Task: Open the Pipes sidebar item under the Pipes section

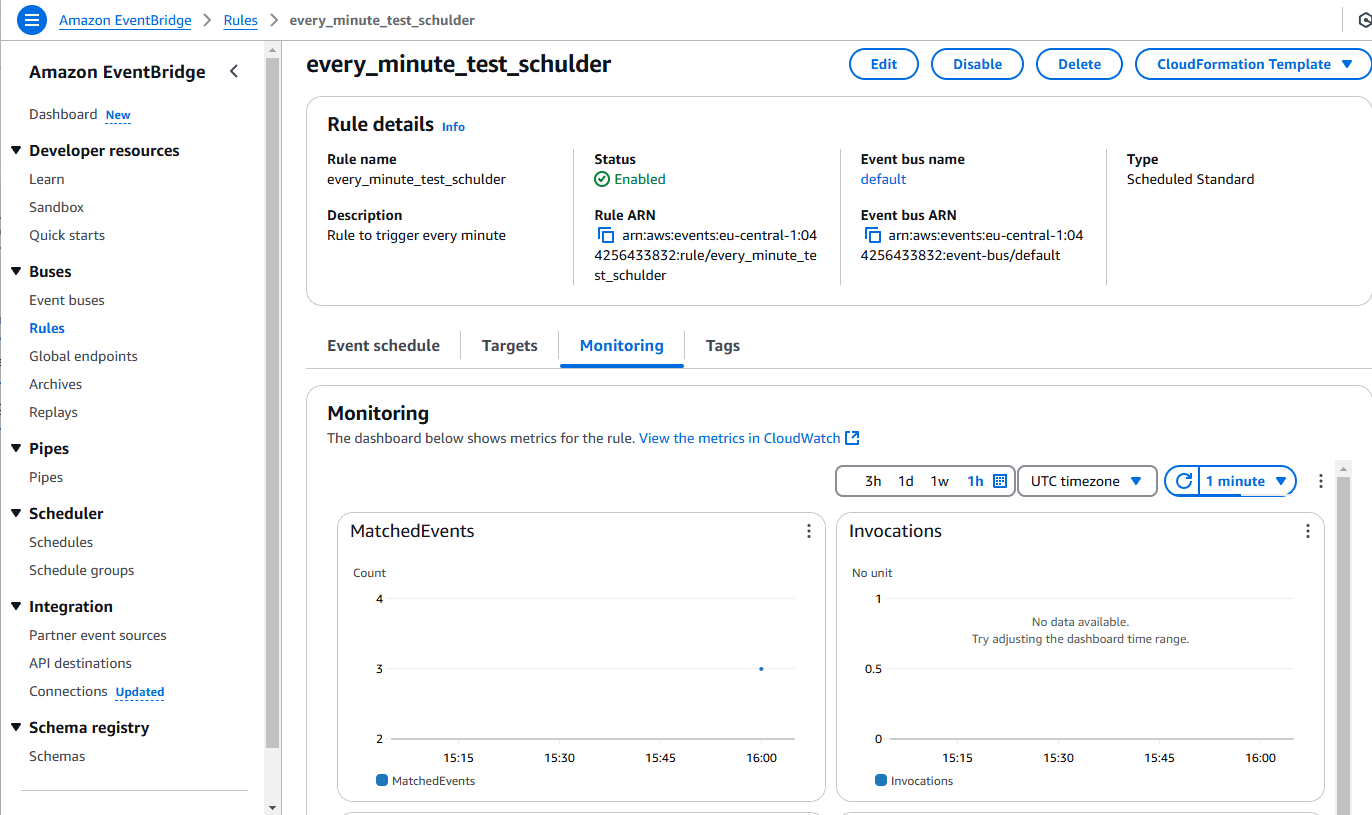Action: tap(46, 477)
